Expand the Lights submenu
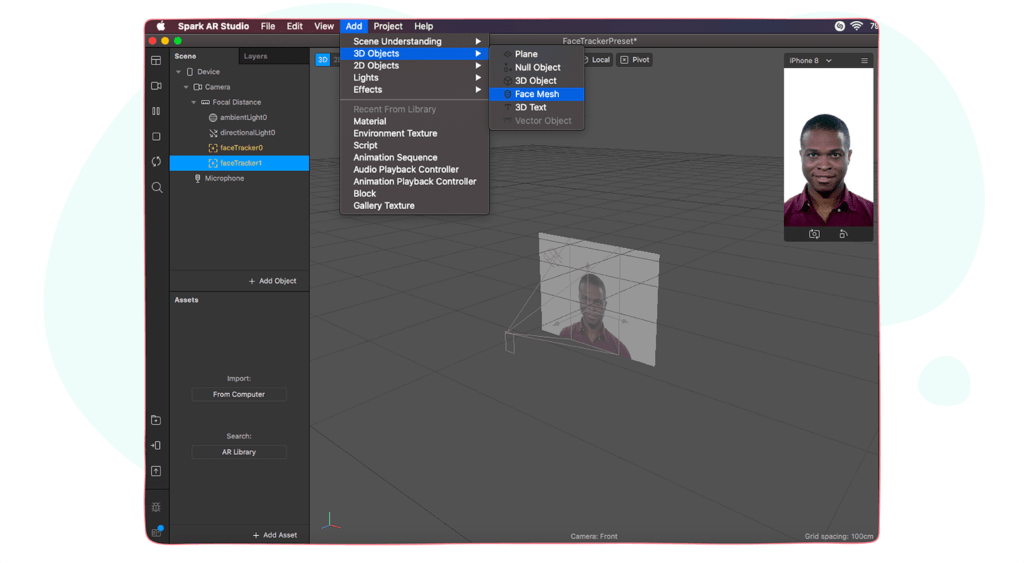Viewport: 1024px width, 563px height. pyautogui.click(x=415, y=78)
